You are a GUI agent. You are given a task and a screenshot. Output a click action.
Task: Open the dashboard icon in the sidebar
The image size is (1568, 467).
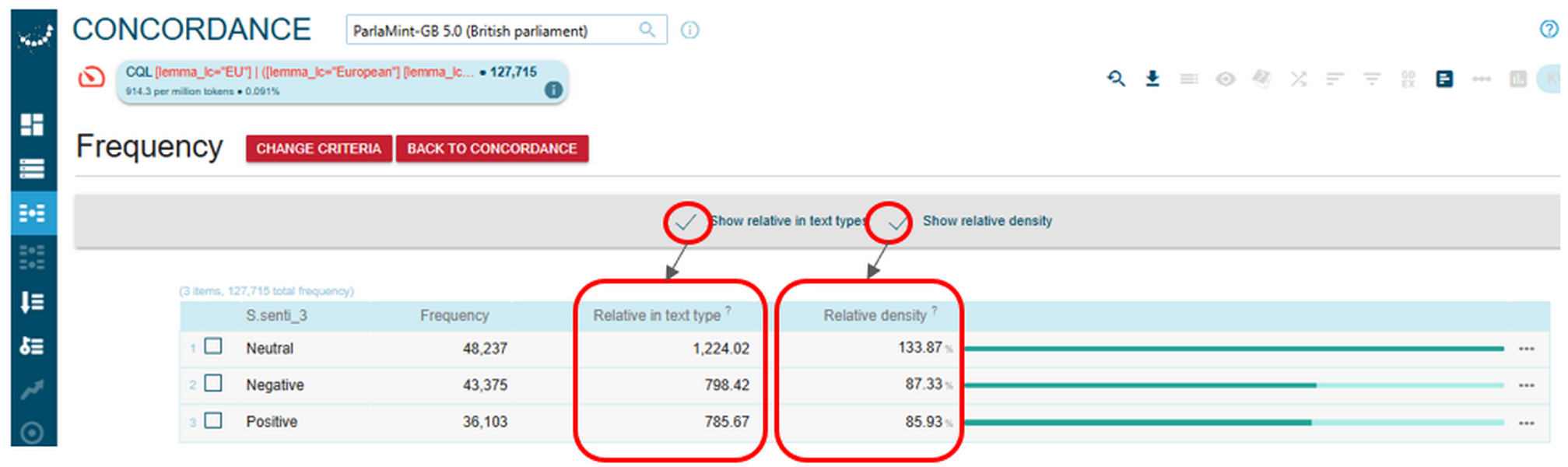32,125
